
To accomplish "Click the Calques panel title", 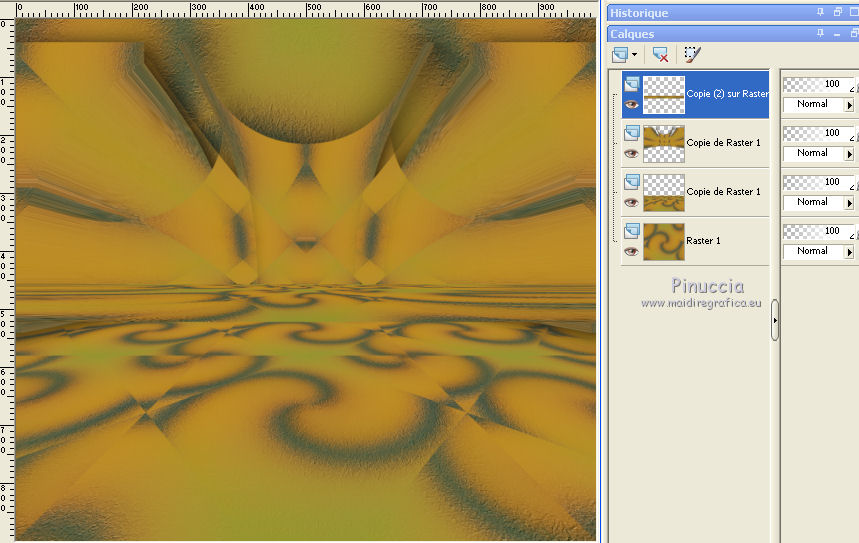I will click(632, 34).
